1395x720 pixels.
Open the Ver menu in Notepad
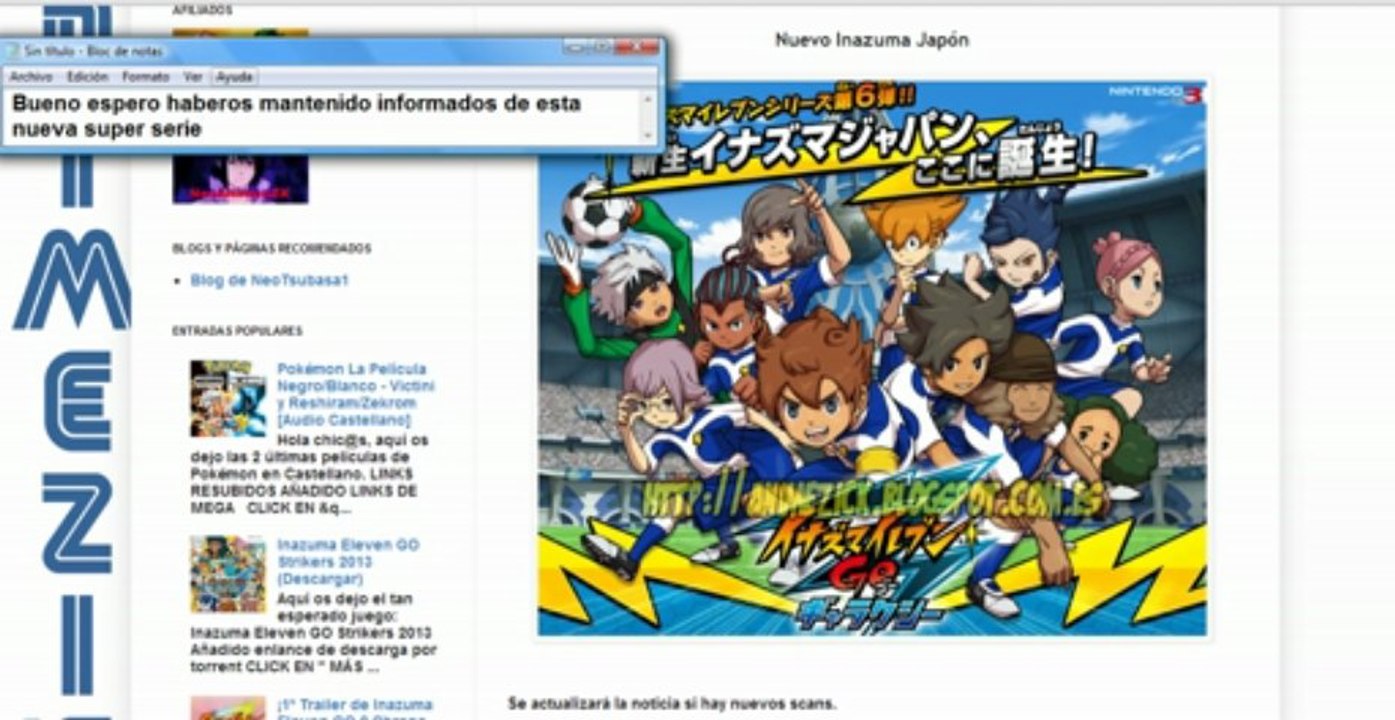[x=192, y=77]
